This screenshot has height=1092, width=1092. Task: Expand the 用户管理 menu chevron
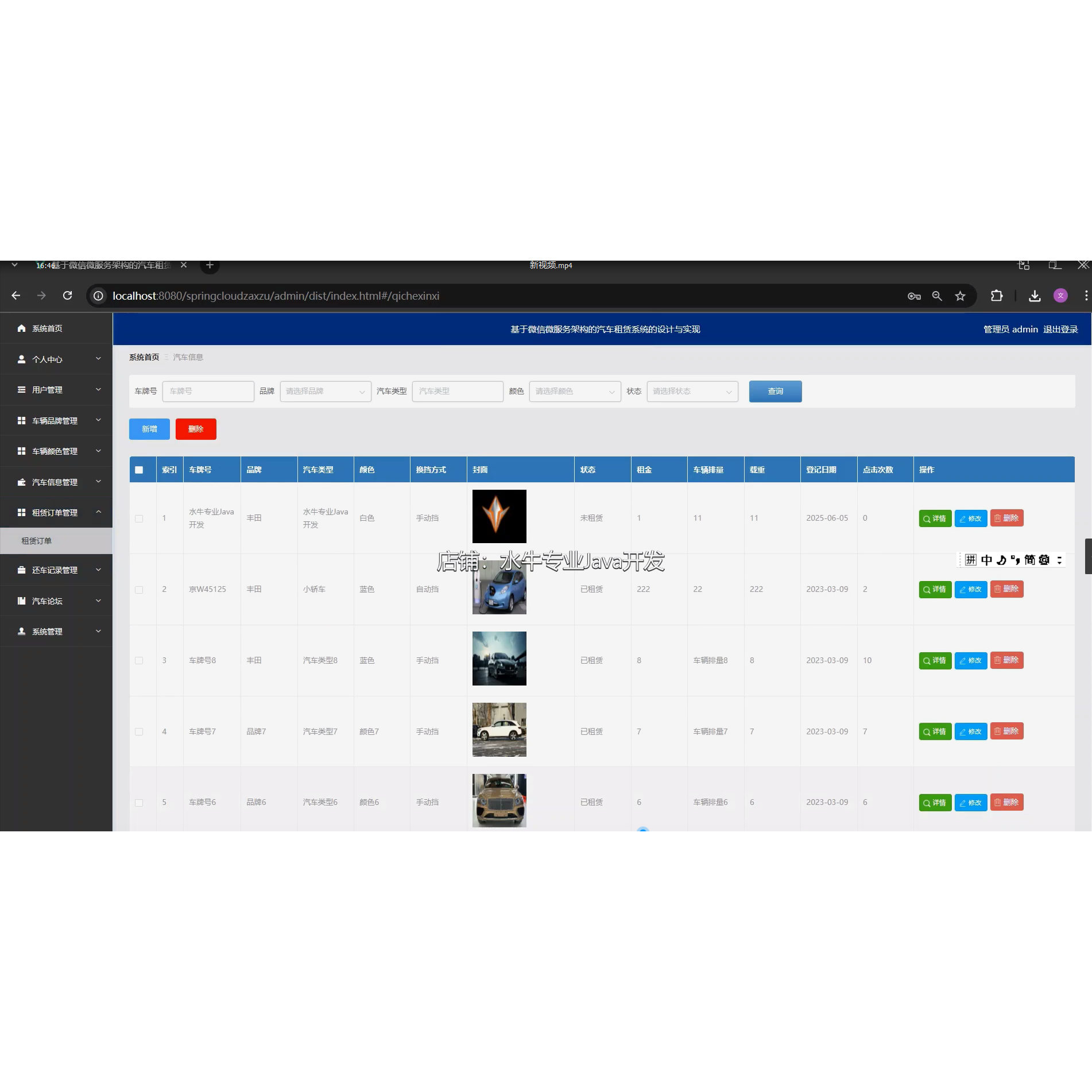pos(98,389)
